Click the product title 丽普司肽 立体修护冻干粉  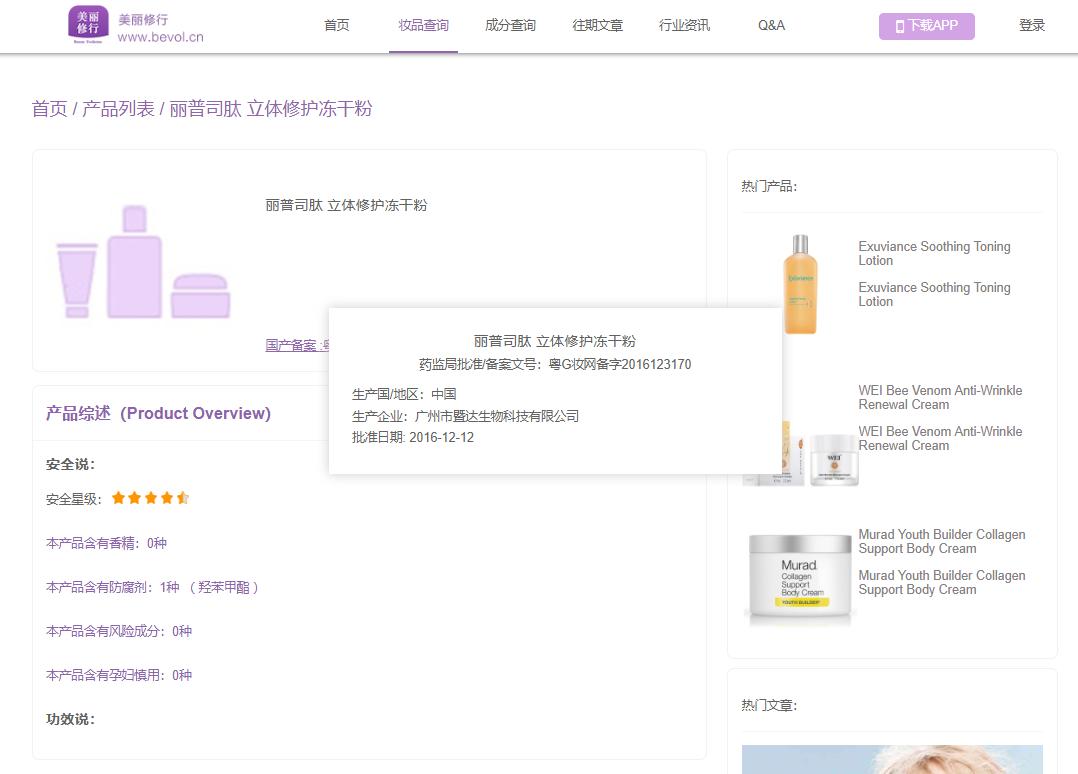click(x=346, y=205)
